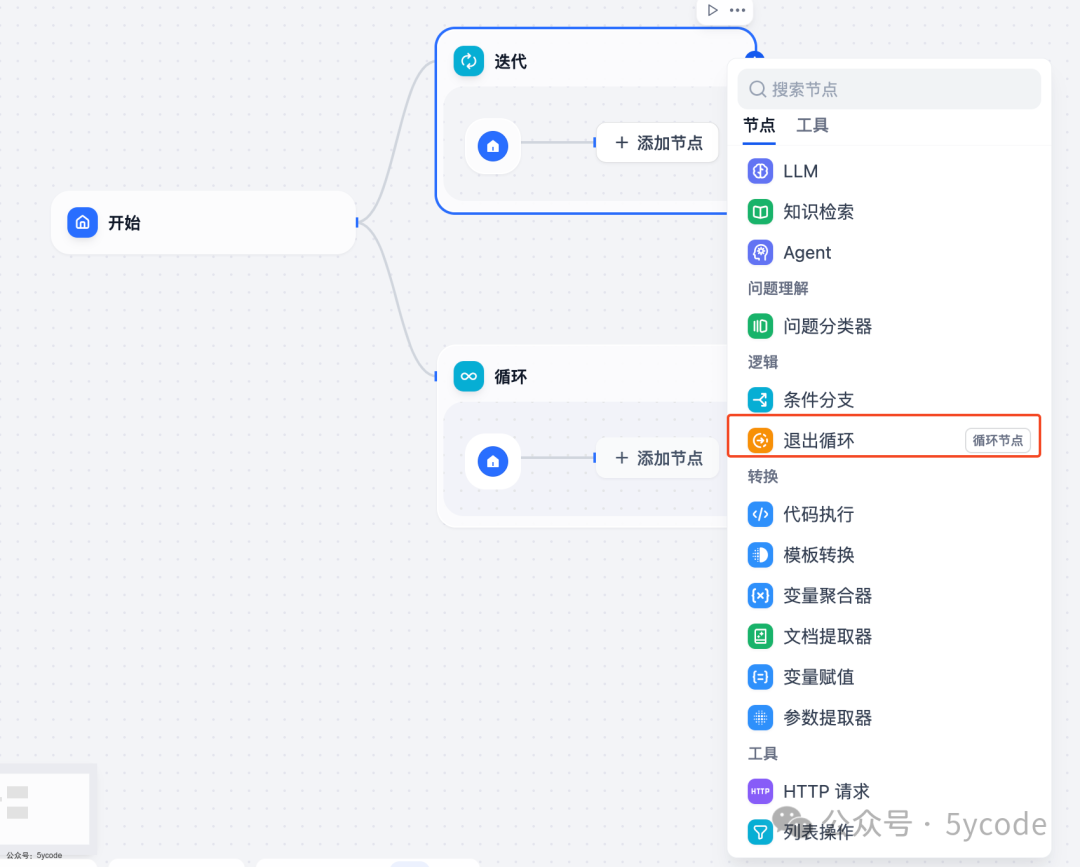Click the 代码执行 label
This screenshot has width=1080, height=867.
(818, 514)
